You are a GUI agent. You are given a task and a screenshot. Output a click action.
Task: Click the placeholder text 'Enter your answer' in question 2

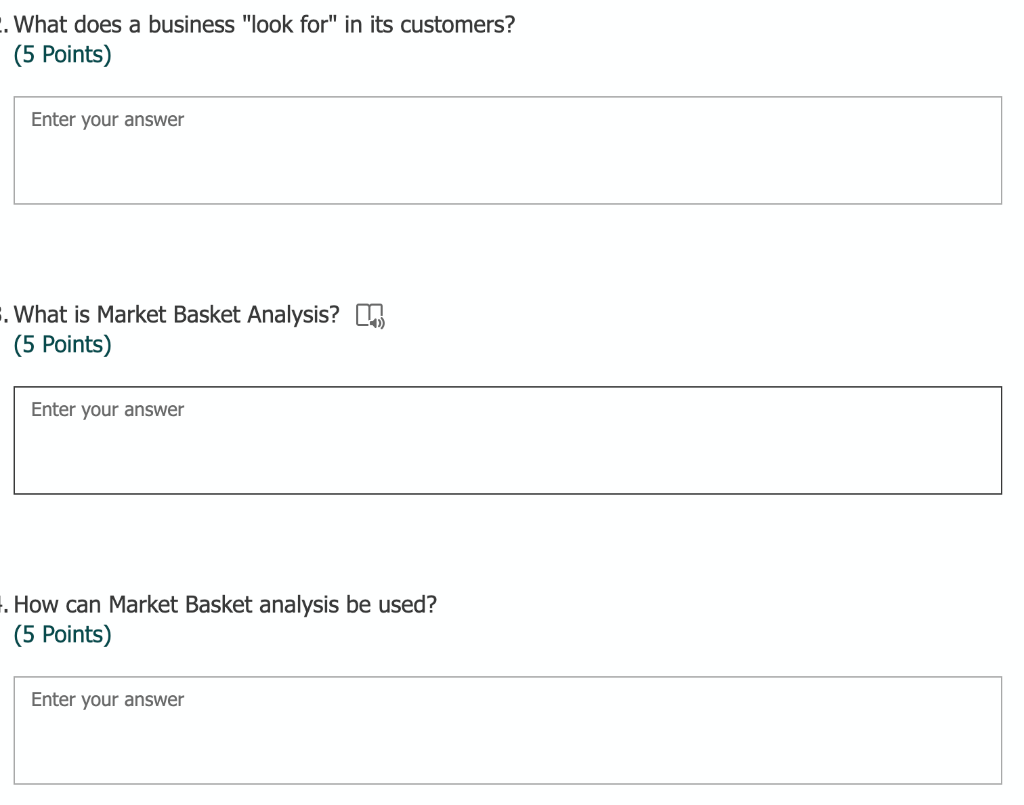click(107, 119)
